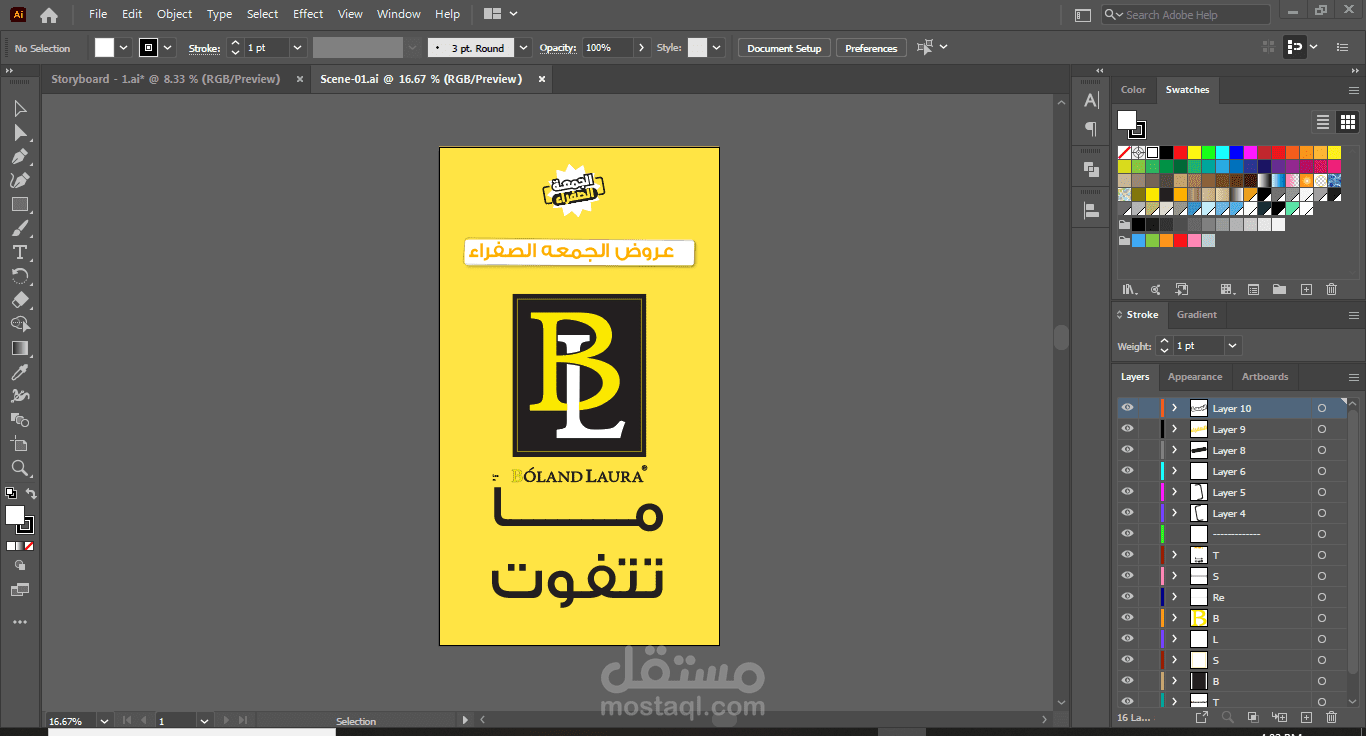
Task: Switch to the Appearance tab
Action: [x=1195, y=377]
